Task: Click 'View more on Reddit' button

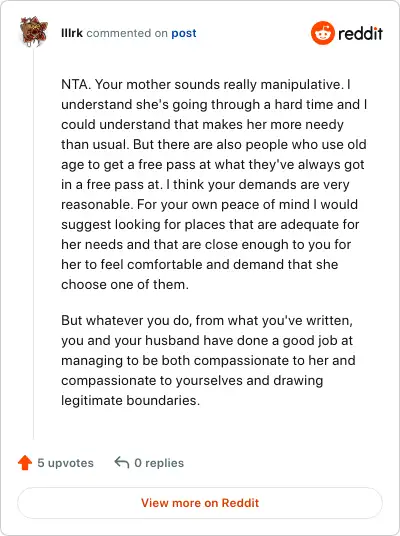Action: 200,503
